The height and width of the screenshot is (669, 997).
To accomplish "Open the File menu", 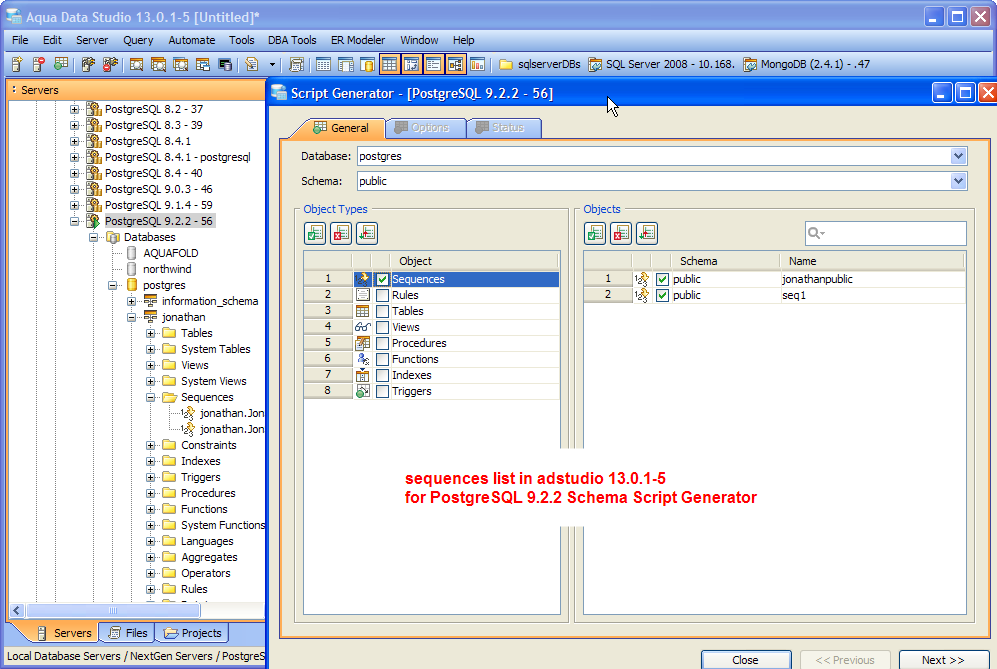I will 20,40.
